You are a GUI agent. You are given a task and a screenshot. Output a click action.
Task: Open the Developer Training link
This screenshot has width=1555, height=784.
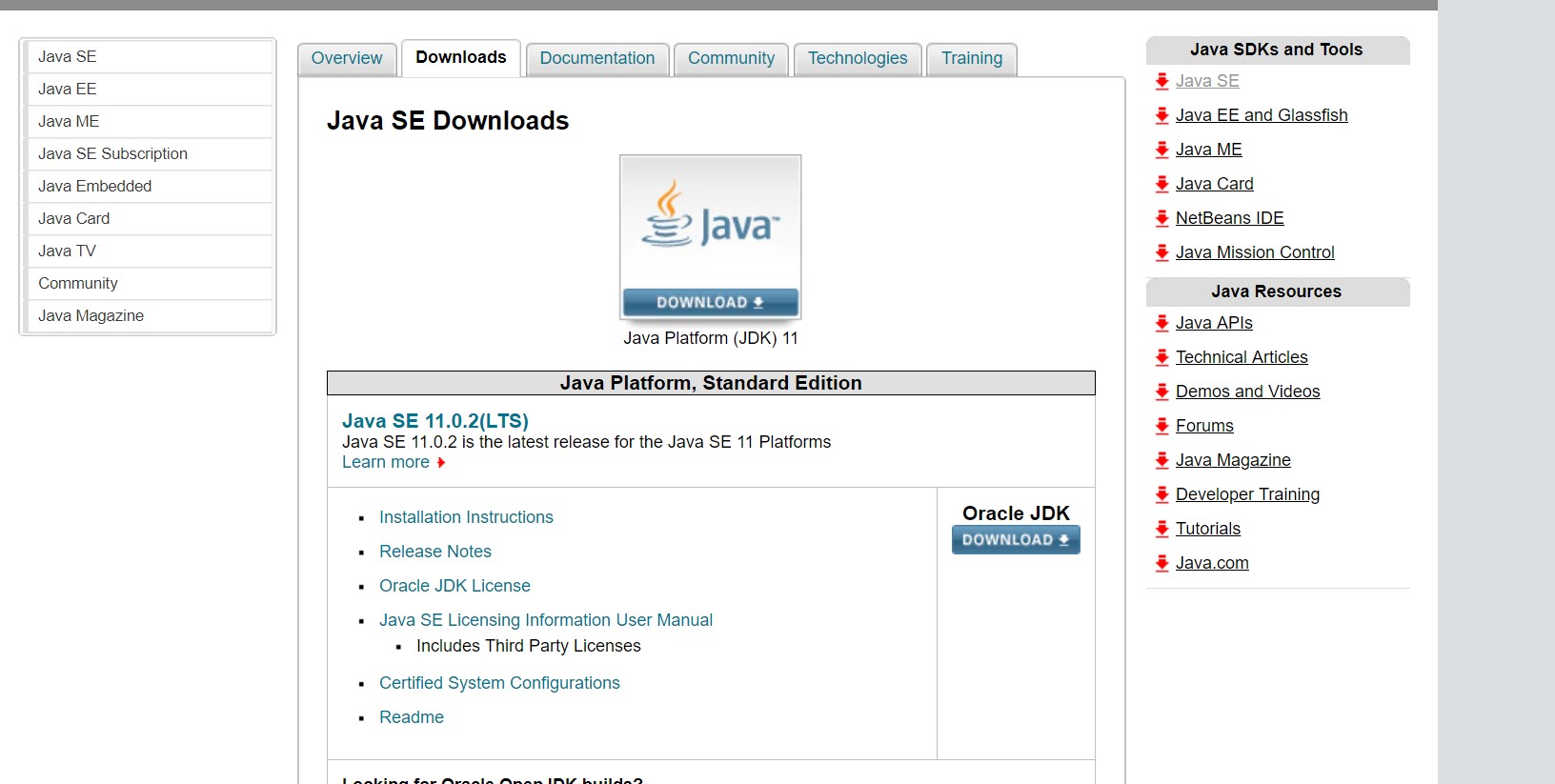coord(1247,494)
